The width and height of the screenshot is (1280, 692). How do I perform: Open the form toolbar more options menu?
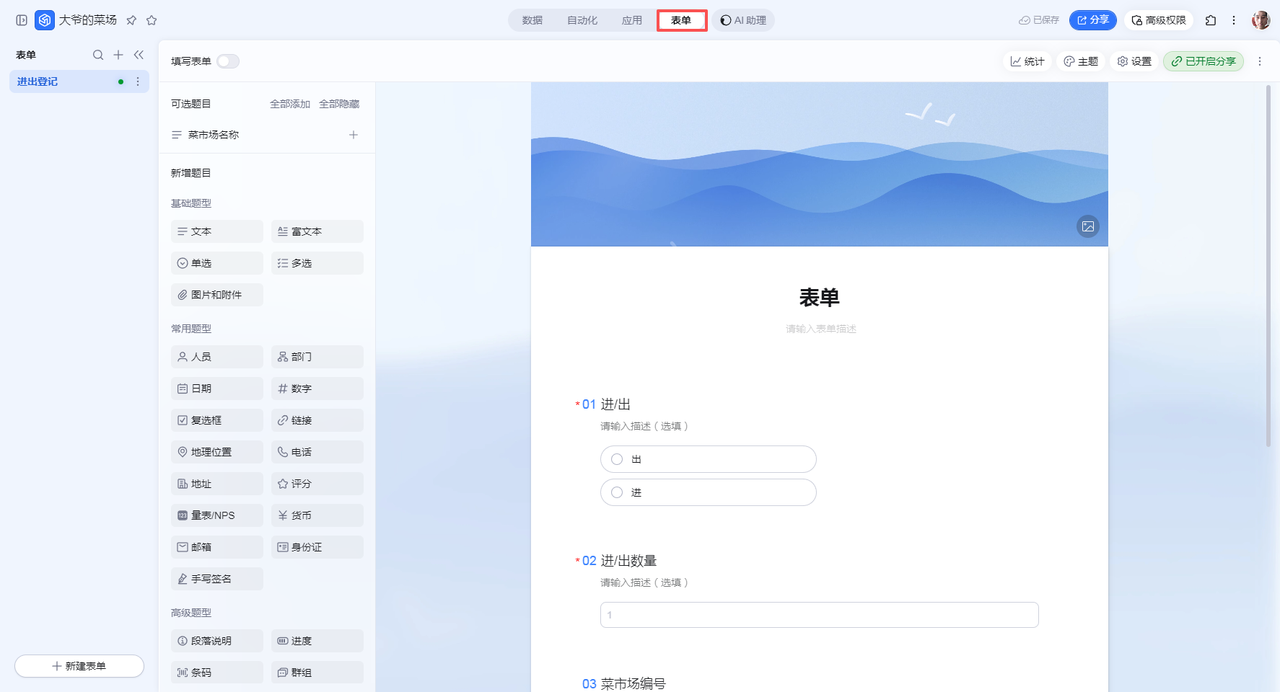[1260, 61]
